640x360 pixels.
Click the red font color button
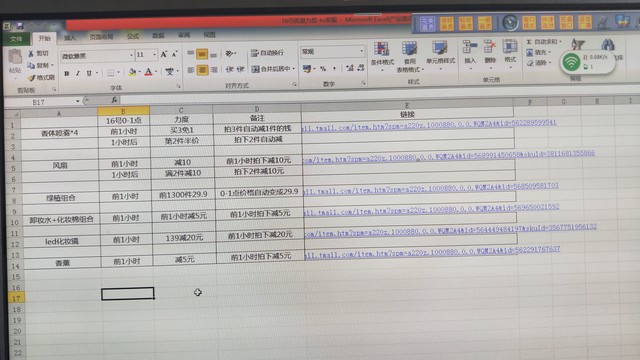(148, 73)
